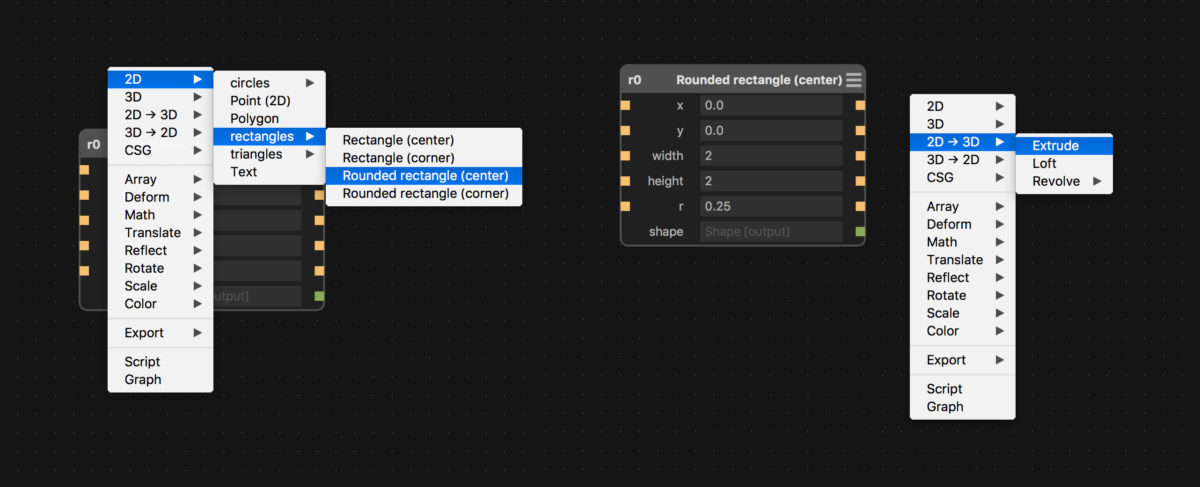Choose Polygon from the 2D submenu
Screen dimensions: 1200x487
tap(255, 118)
